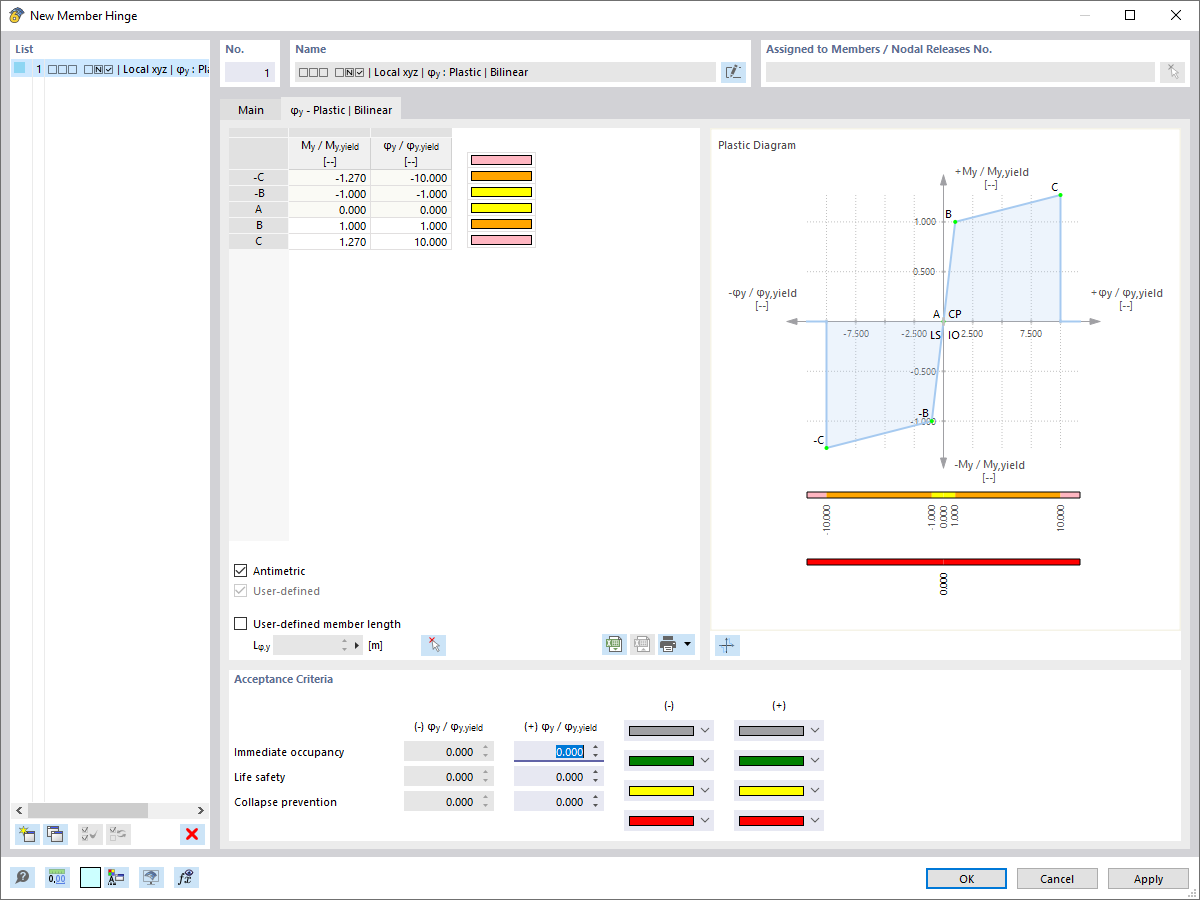Expand the Lφ,y length field arrow menu
Image resolution: width=1200 pixels, height=900 pixels.
(x=358, y=646)
